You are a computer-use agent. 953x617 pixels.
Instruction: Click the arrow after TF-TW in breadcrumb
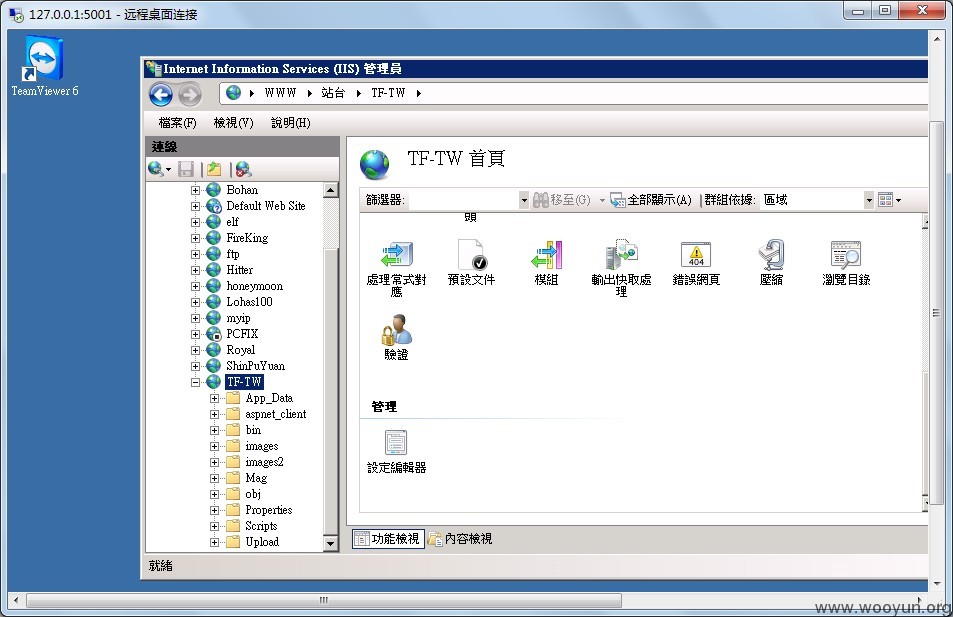[419, 93]
